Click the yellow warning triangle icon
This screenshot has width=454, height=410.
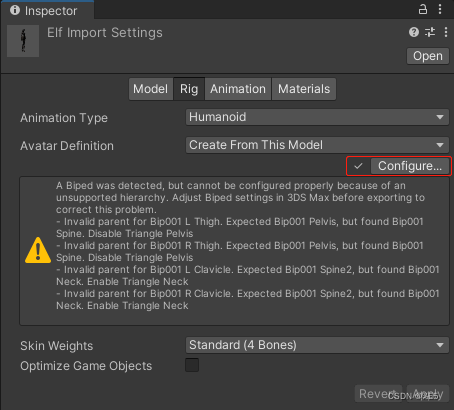[38, 250]
